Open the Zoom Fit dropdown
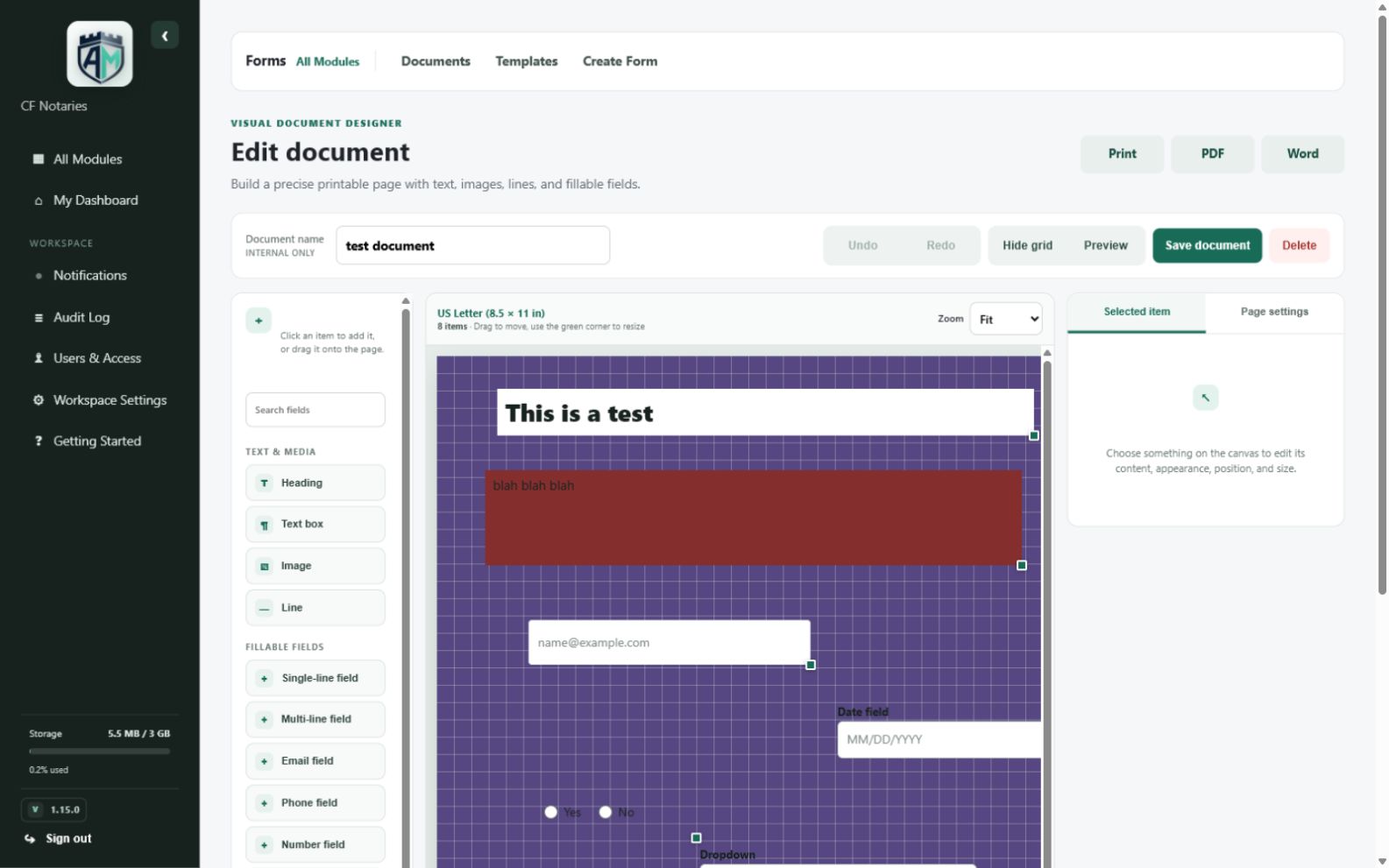The width and height of the screenshot is (1389, 868). point(1006,320)
